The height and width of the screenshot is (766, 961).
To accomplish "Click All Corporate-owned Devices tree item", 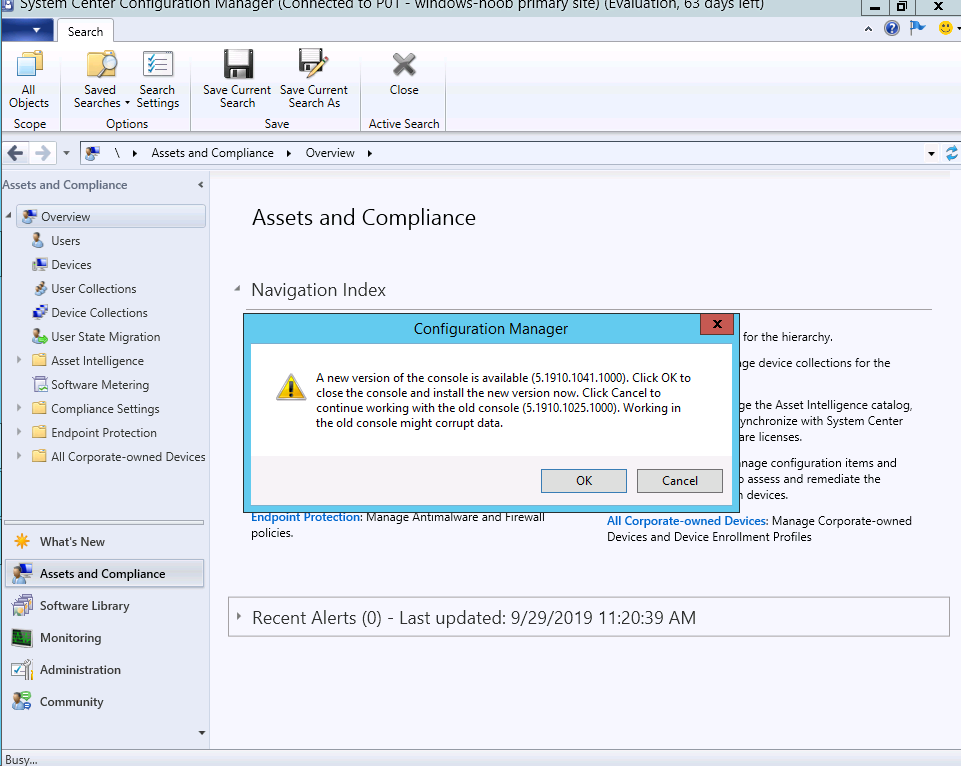I will coord(127,457).
